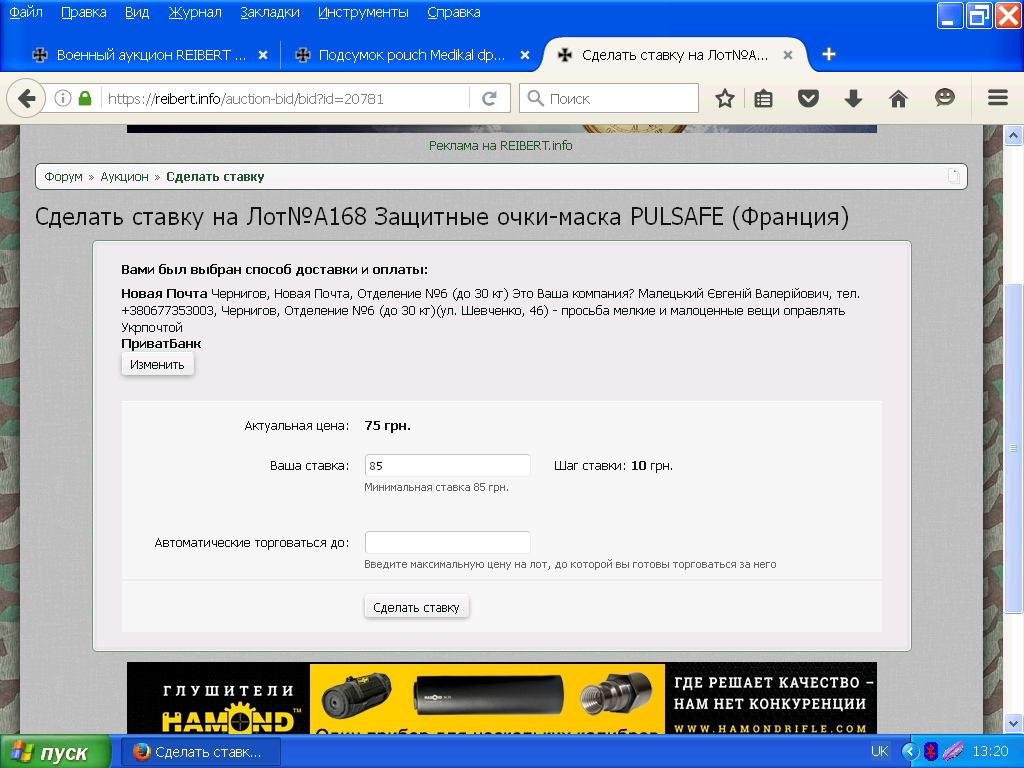Screen dimensions: 1024x768
Task: Click the vertical scrollbar thumb
Action: 1013,449
